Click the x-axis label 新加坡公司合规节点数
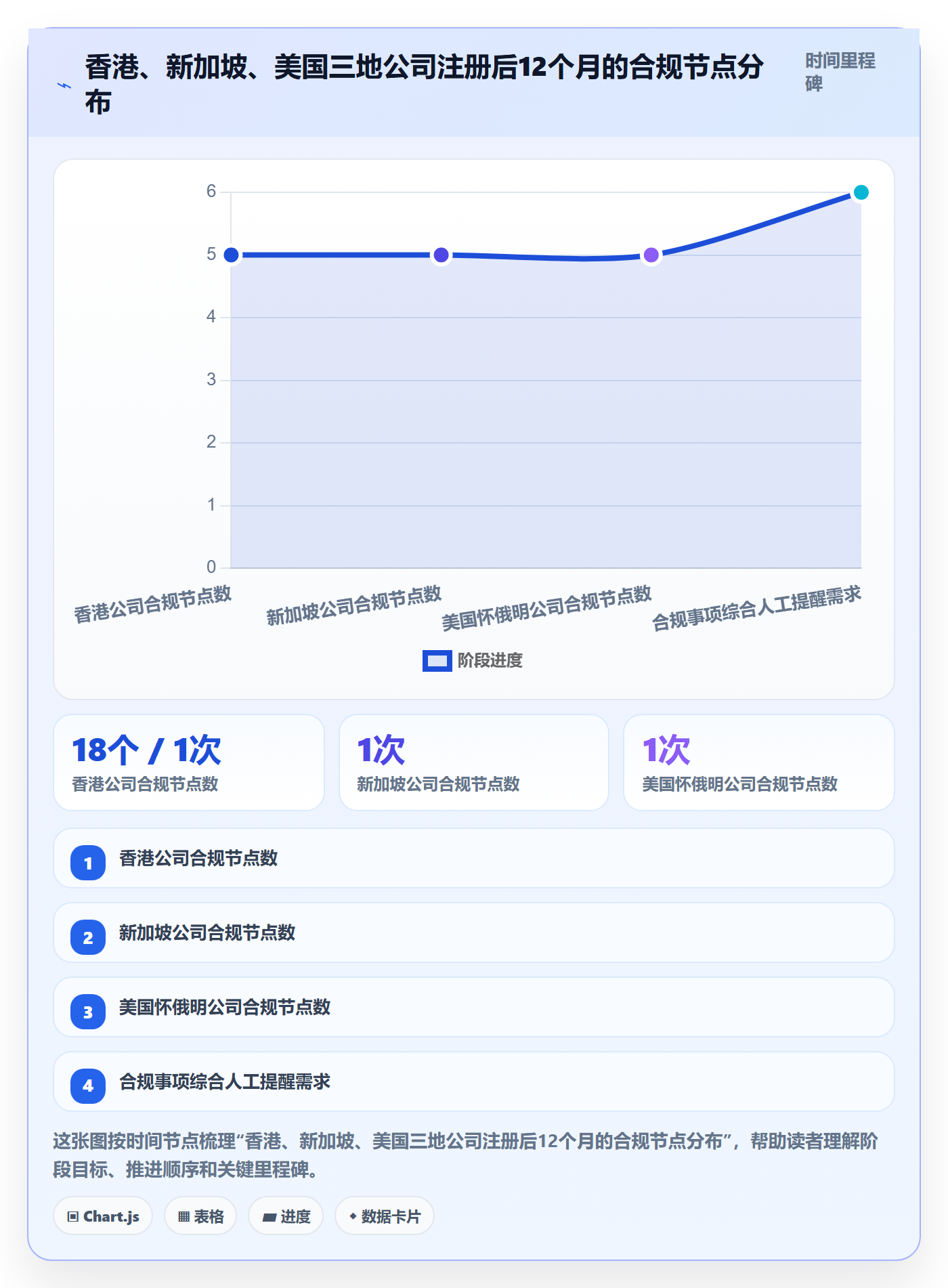 pos(353,605)
